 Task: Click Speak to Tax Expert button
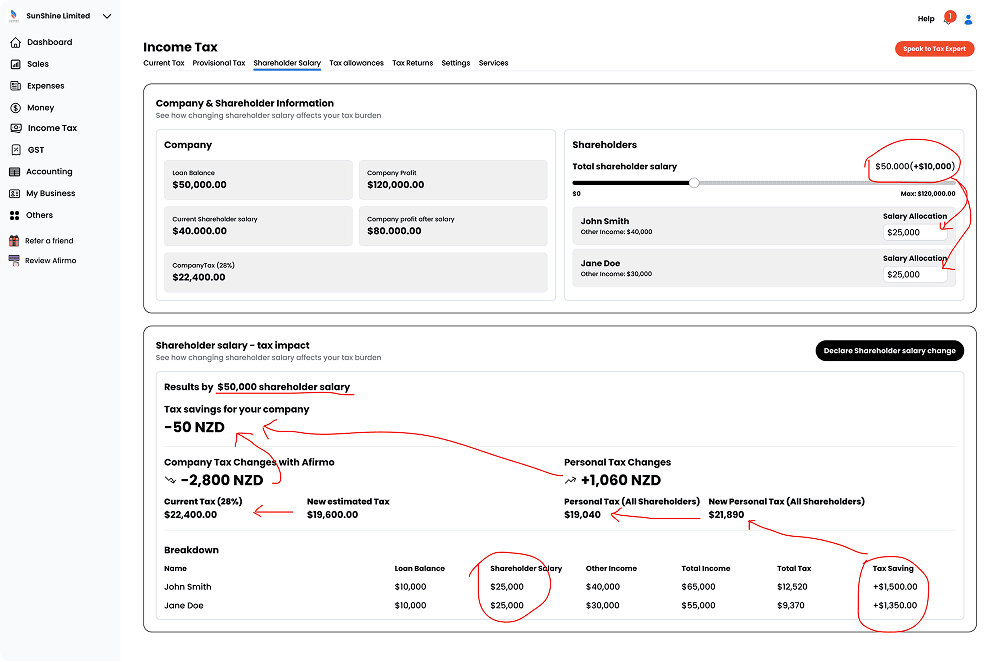934,49
